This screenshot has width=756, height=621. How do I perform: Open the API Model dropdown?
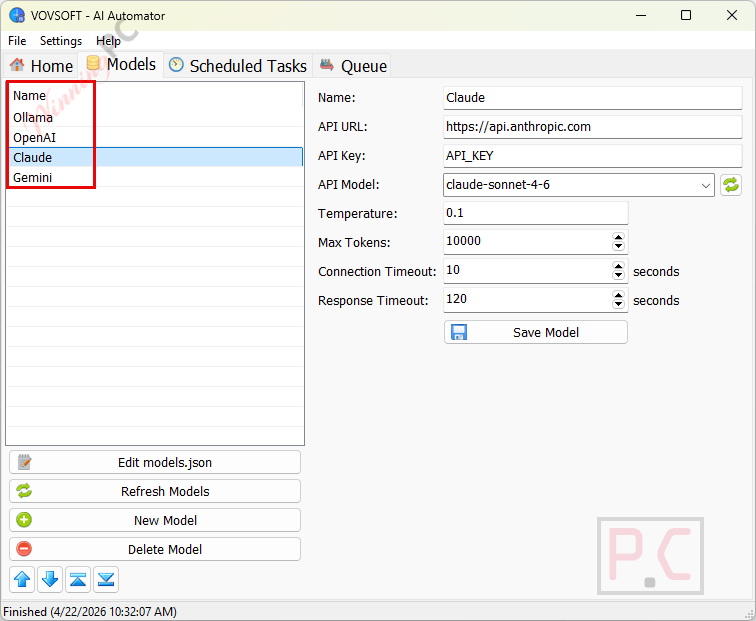705,185
